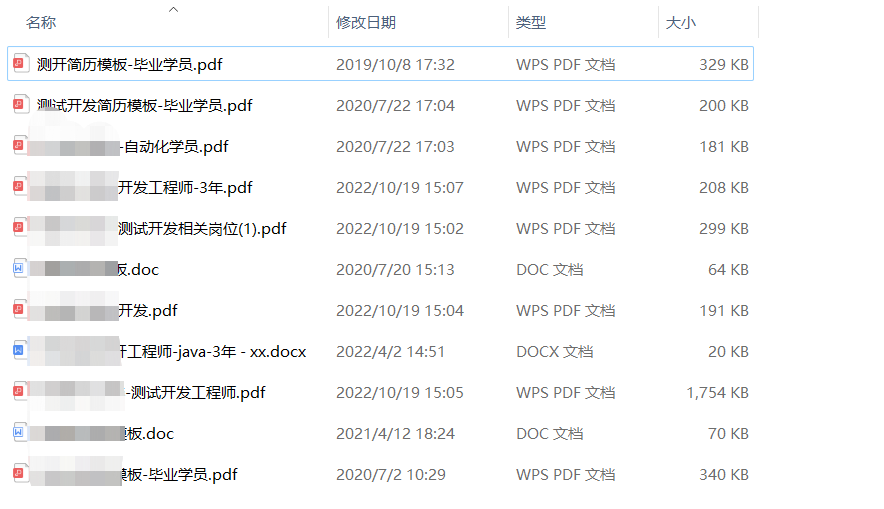Click PDF icon of 开发工程师-3年.pdf file
This screenshot has width=884, height=509.
(x=19, y=186)
